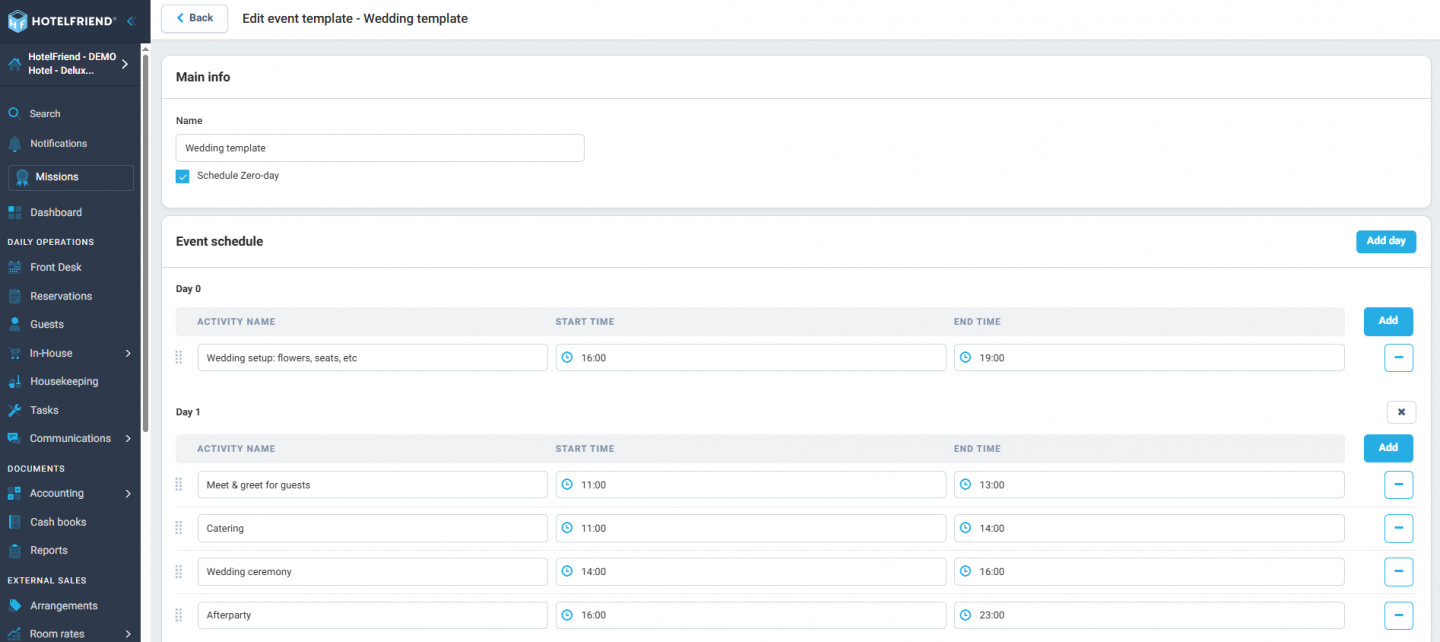Click the Back button
This screenshot has height=642, width=1440.
coord(194,18)
